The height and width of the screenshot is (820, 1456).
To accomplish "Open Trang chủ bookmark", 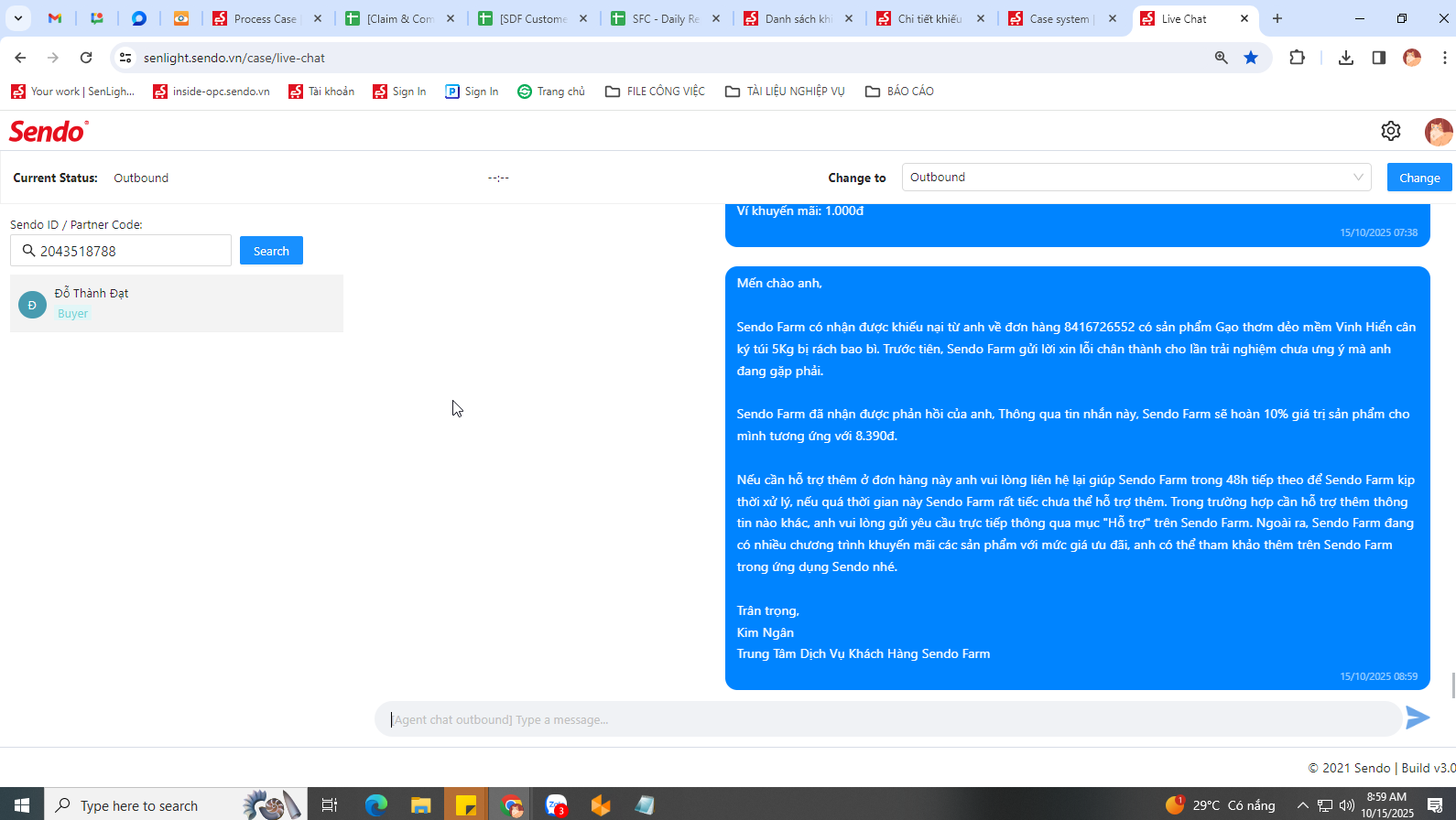I will click(x=551, y=92).
